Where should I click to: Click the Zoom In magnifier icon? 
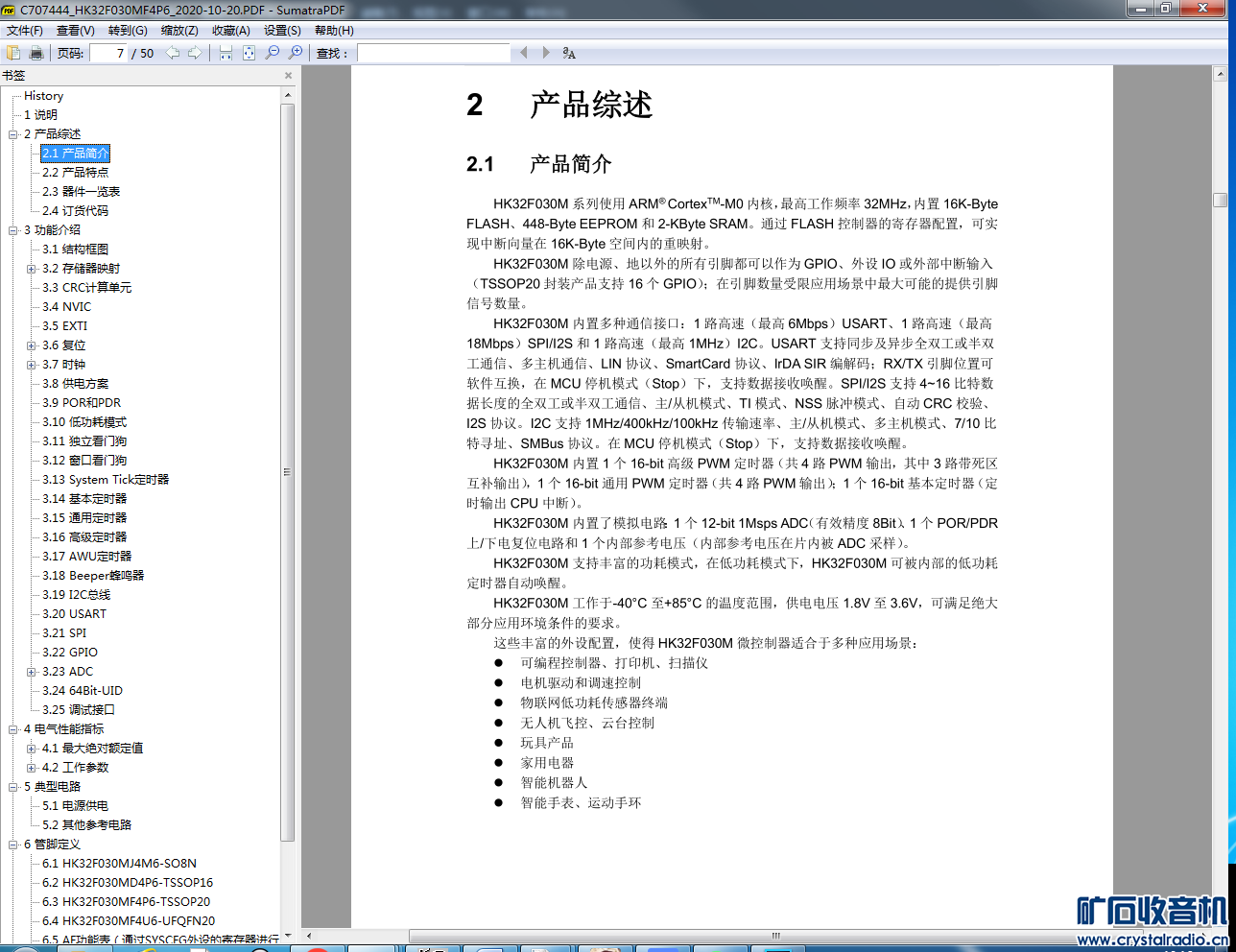[x=296, y=53]
